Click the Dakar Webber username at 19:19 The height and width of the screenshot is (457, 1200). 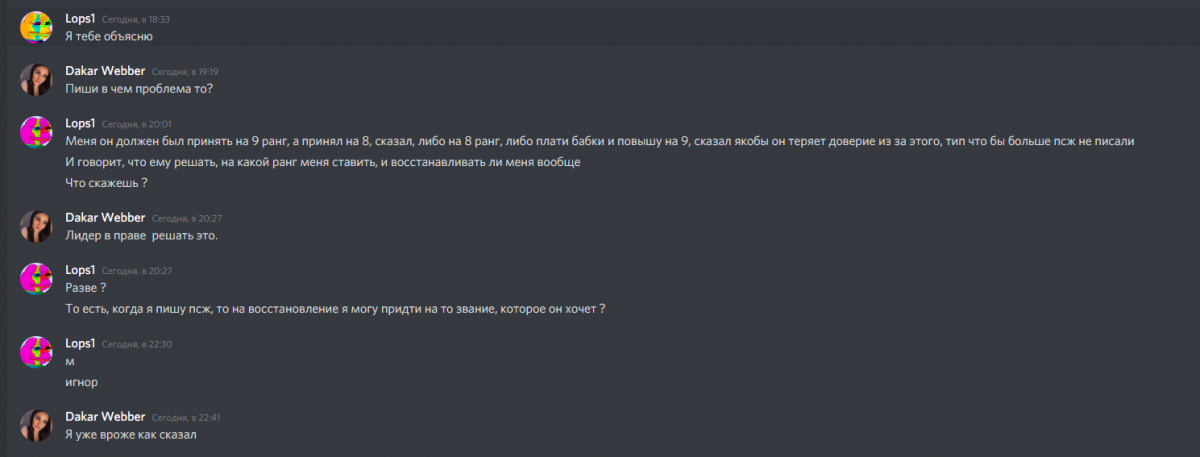pos(105,71)
